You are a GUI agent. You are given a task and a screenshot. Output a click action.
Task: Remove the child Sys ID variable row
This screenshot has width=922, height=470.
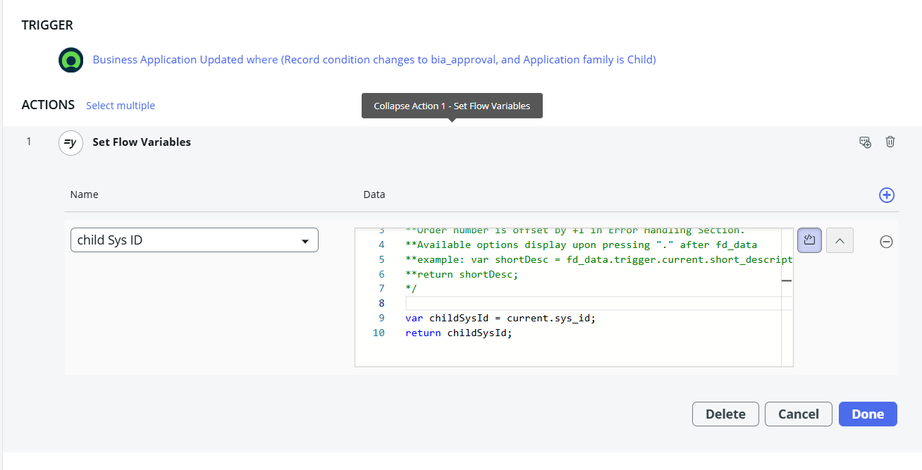[886, 241]
